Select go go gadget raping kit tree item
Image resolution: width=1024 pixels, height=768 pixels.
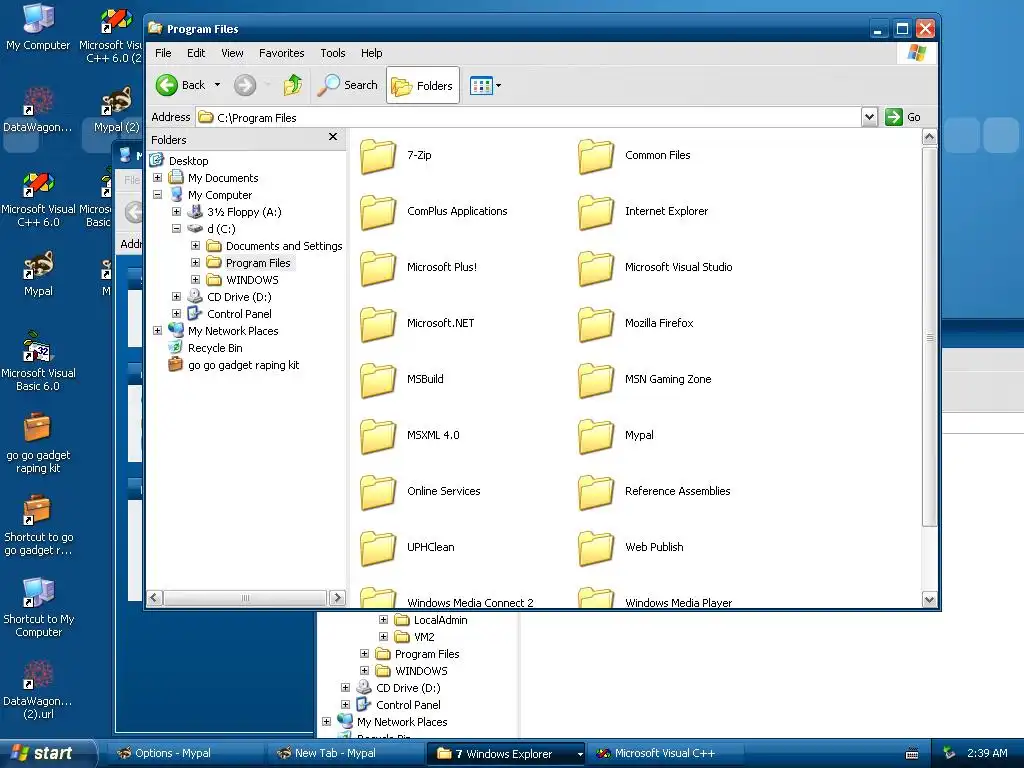click(x=243, y=365)
